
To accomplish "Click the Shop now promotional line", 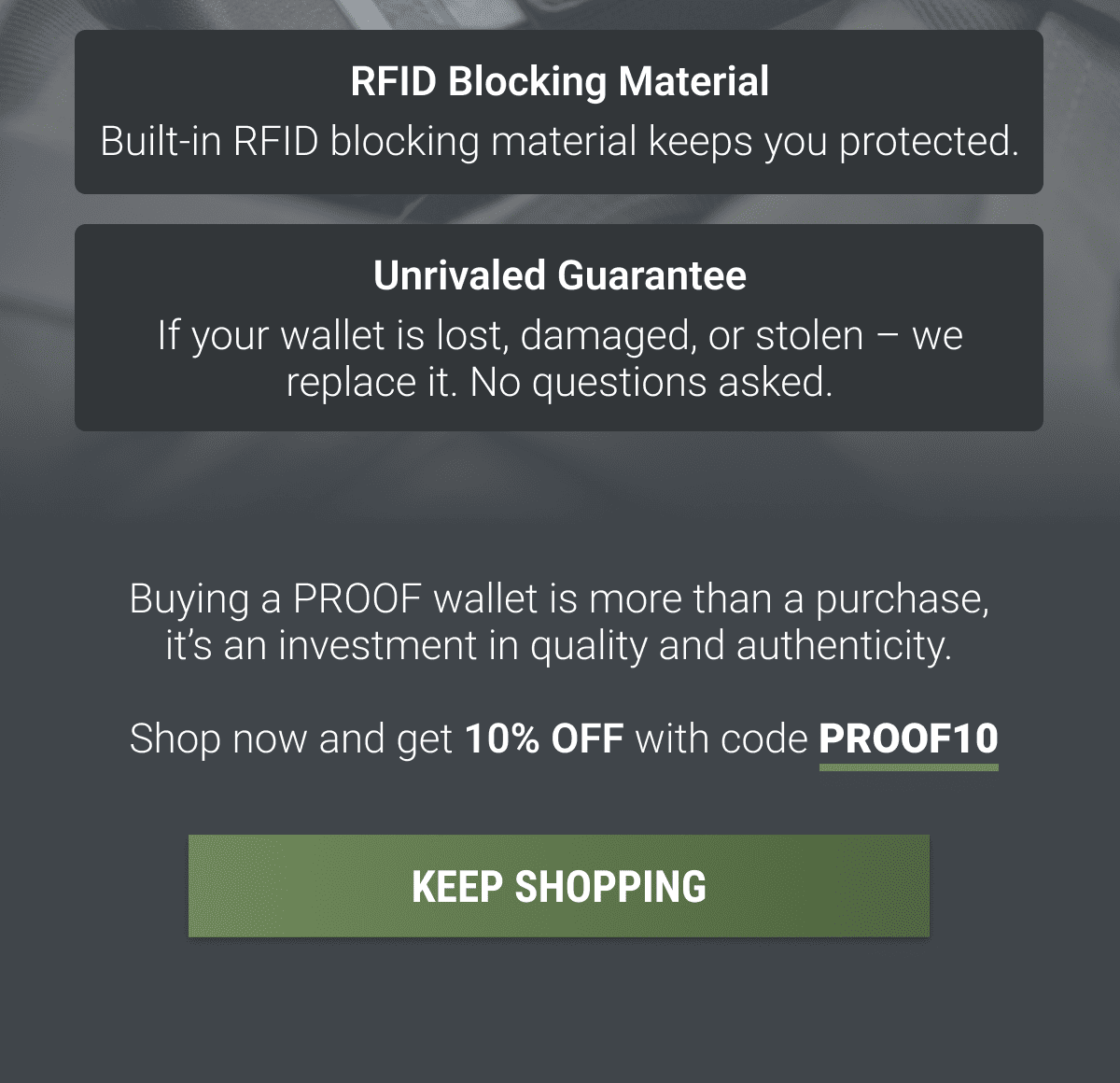I will click(560, 738).
